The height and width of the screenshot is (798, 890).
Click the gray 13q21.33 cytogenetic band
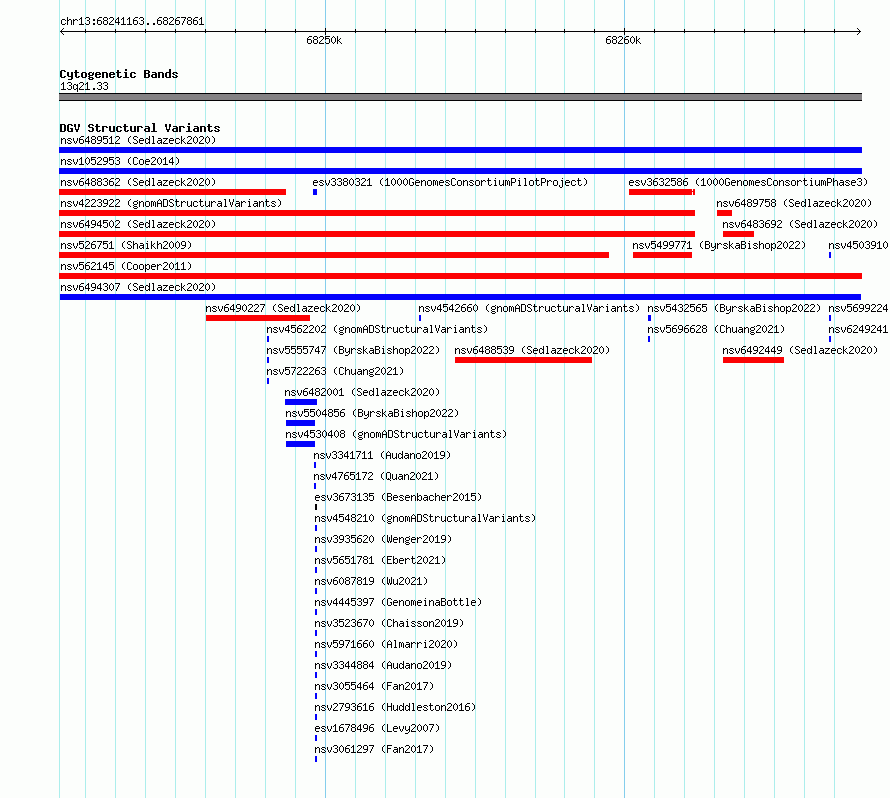pyautogui.click(x=460, y=97)
